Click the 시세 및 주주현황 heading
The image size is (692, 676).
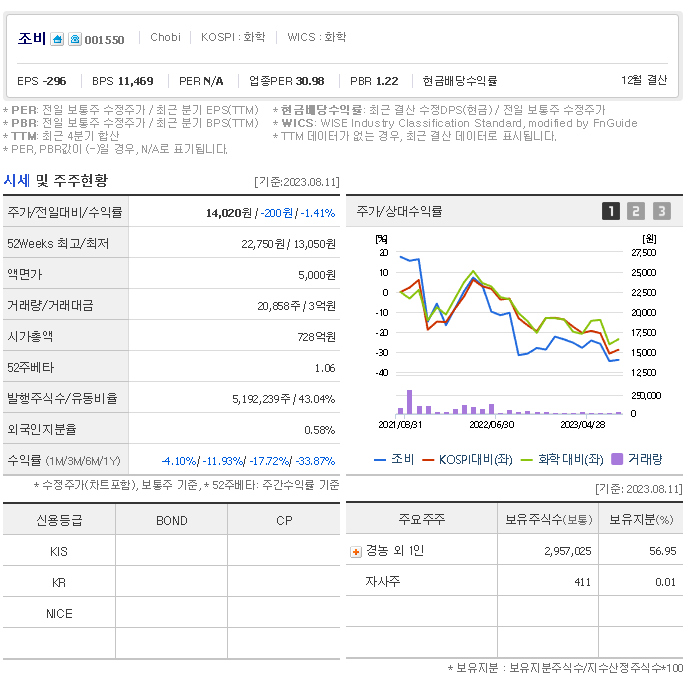click(x=56, y=180)
